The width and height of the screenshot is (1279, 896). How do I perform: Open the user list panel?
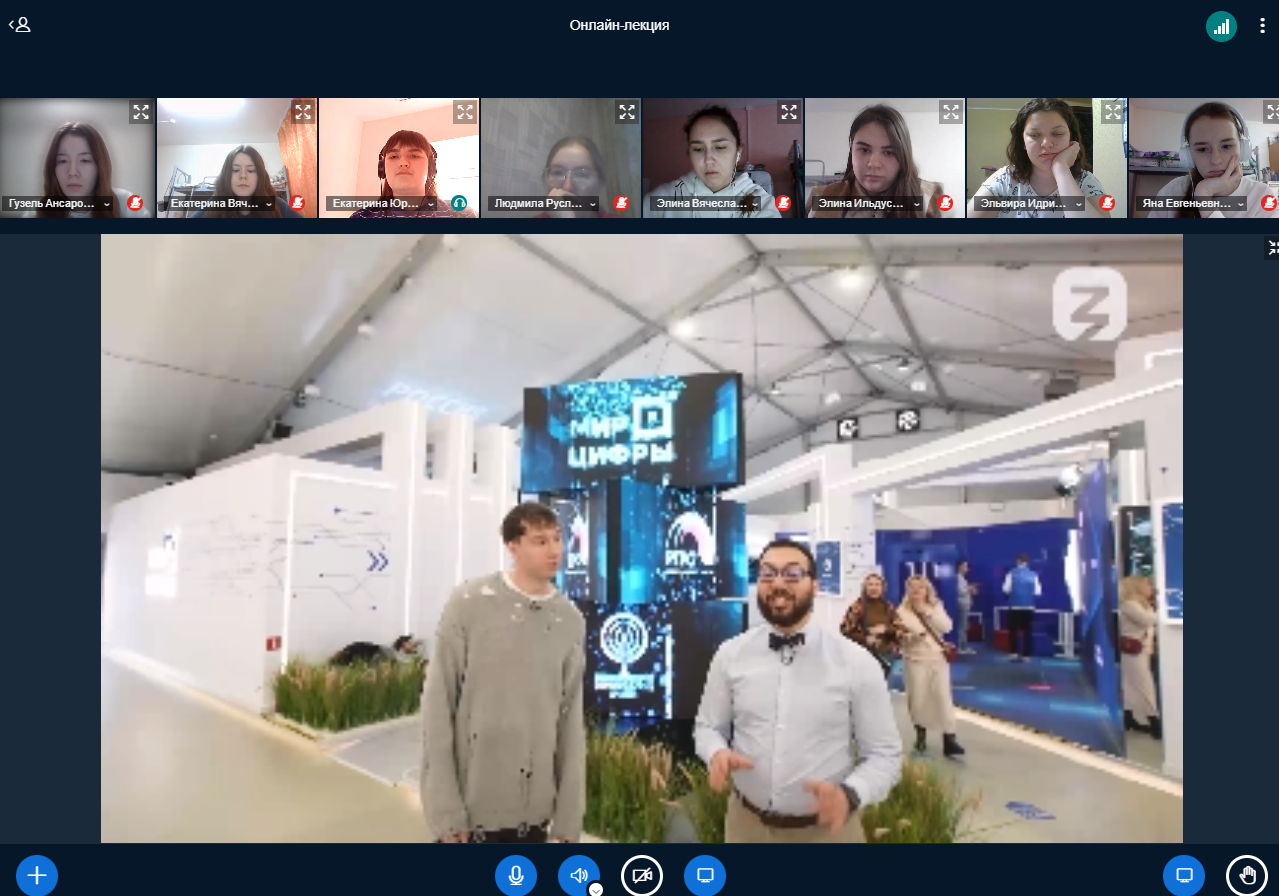click(x=20, y=25)
